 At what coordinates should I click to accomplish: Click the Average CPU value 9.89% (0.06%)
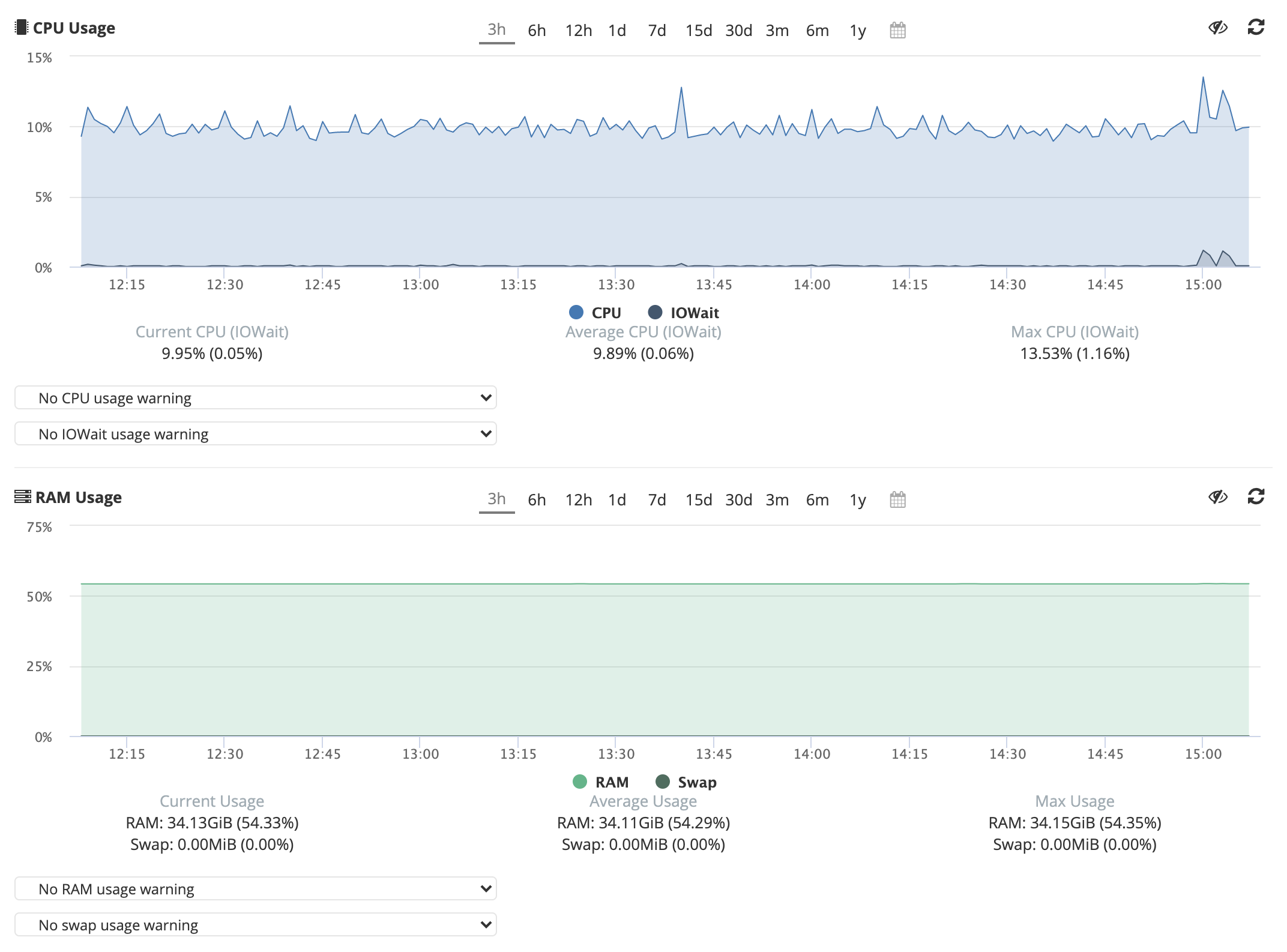(x=643, y=354)
